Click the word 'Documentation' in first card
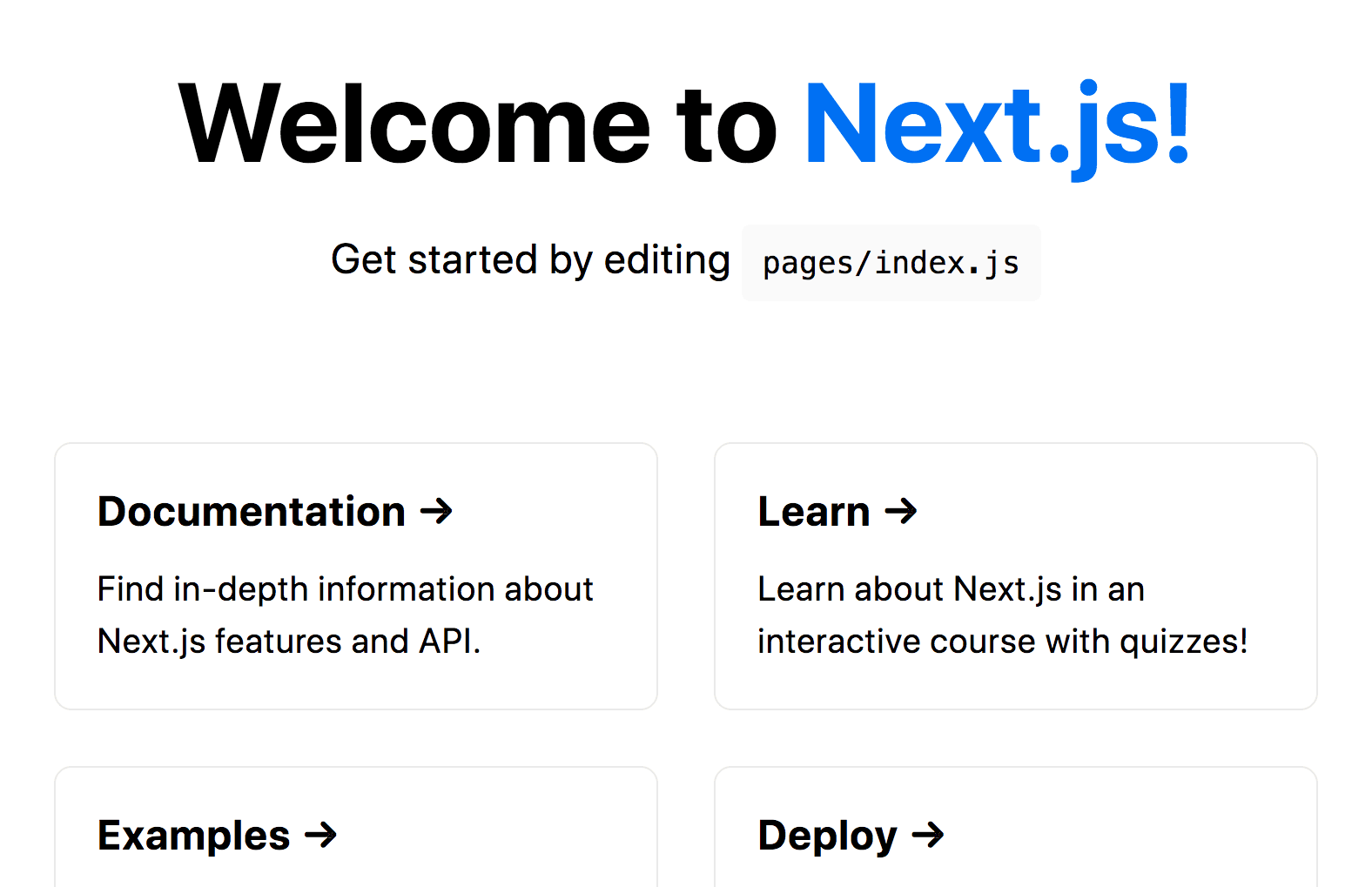Image resolution: width=1372 pixels, height=887 pixels. click(252, 512)
